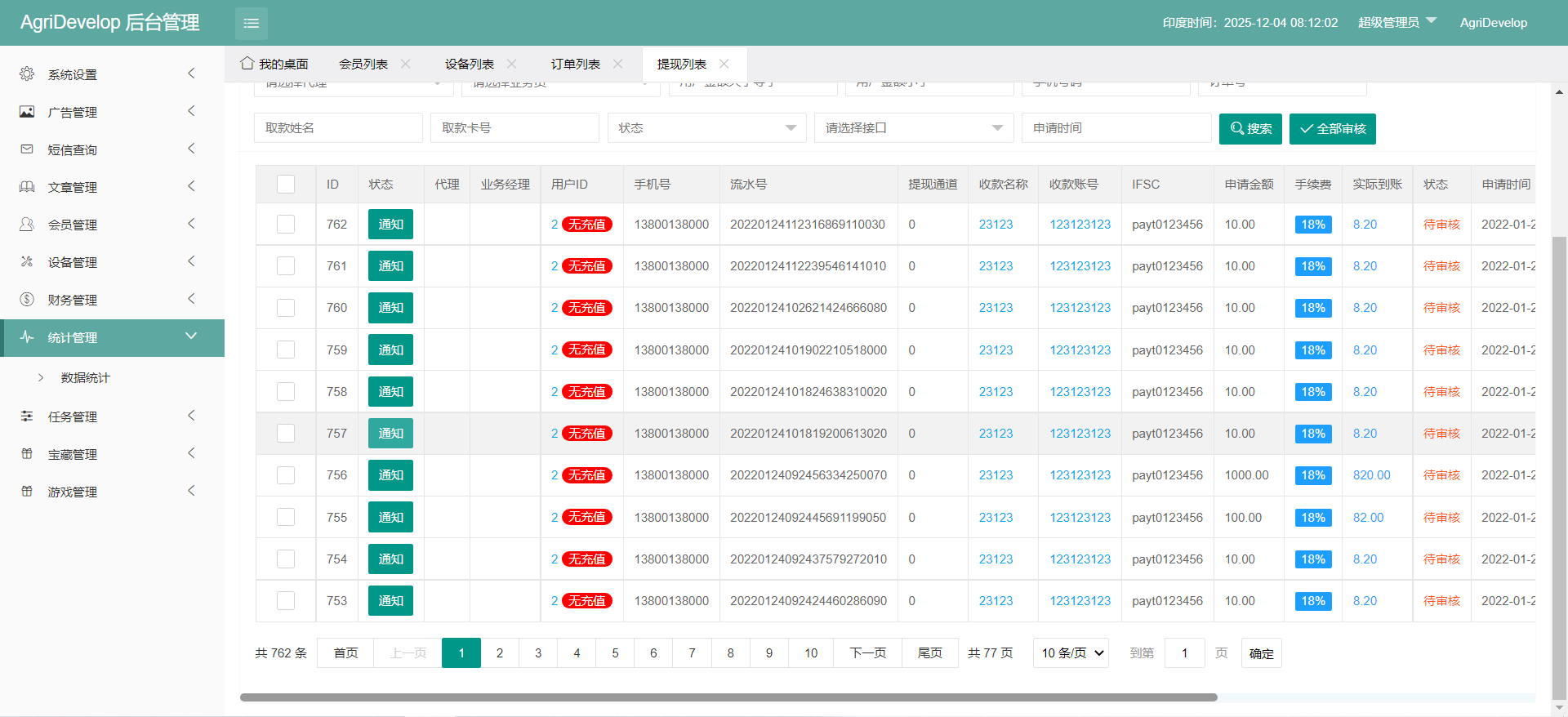Close the 订单列表 tab
This screenshot has width=1568, height=717.
click(618, 64)
